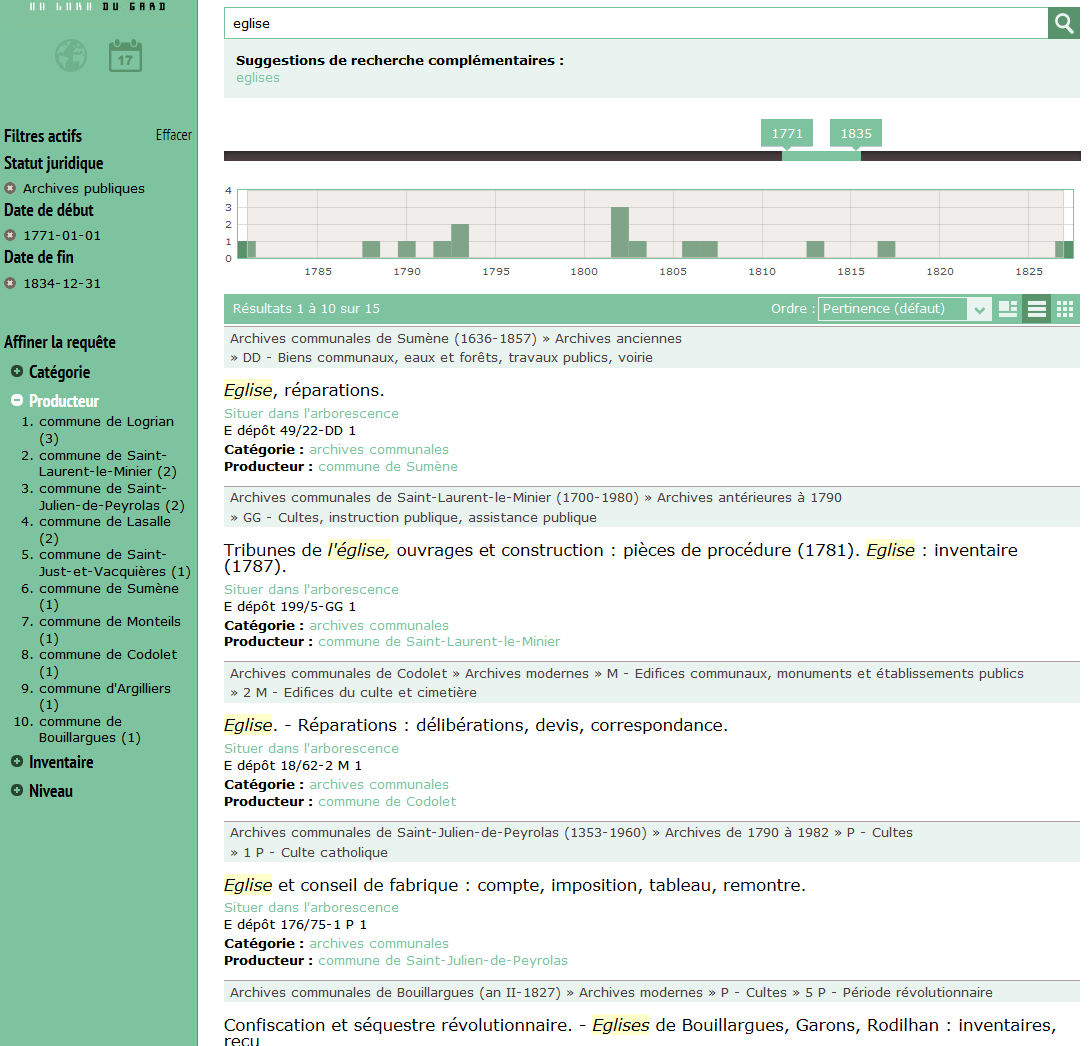
Task: Filter by commune de Logrian producer
Action: point(106,422)
